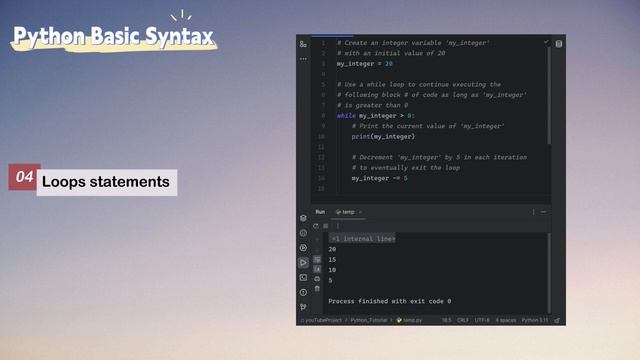
Task: Toggle soft-wrap in the run console
Action: [x=317, y=260]
